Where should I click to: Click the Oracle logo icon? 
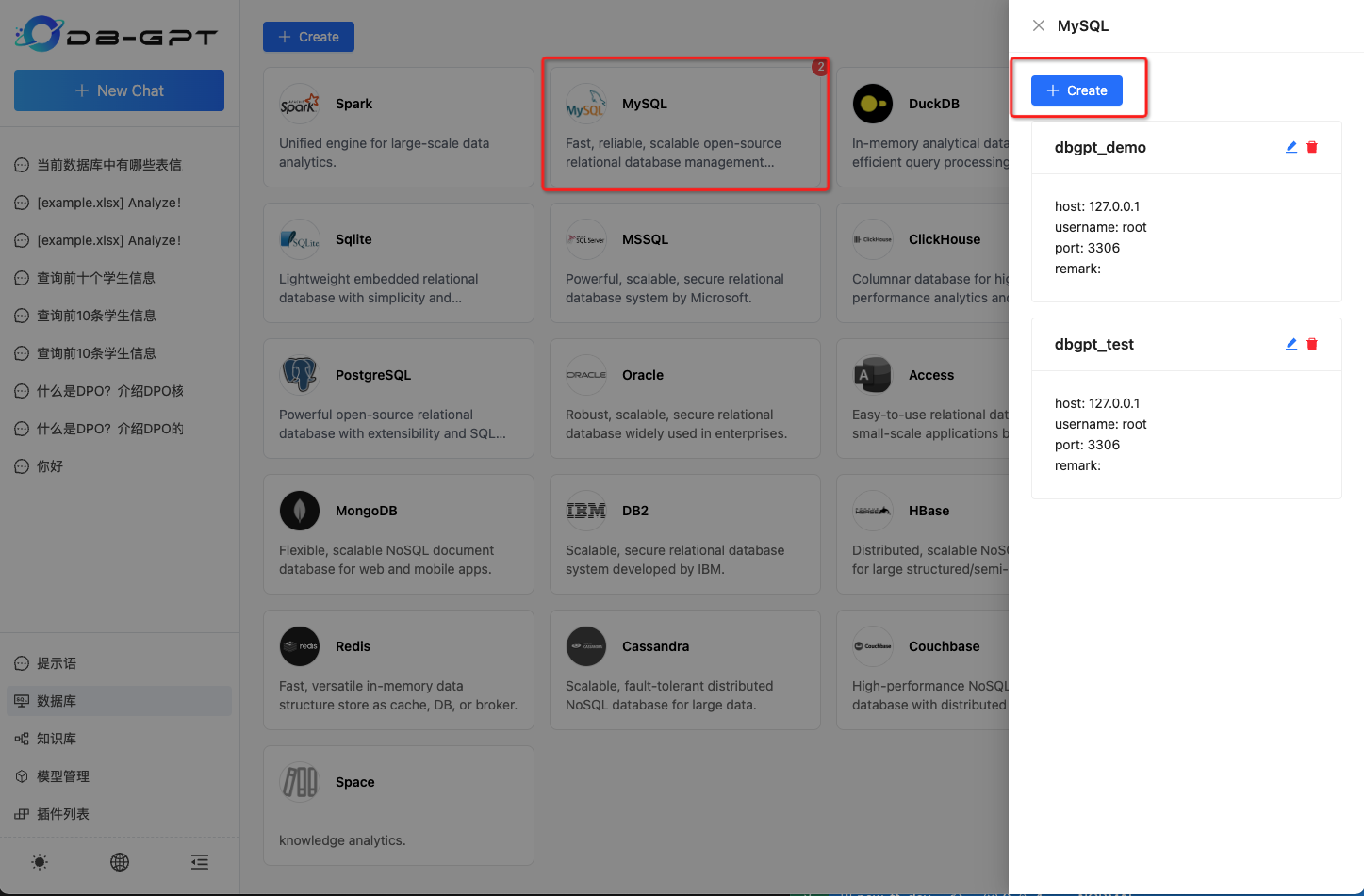(x=586, y=375)
